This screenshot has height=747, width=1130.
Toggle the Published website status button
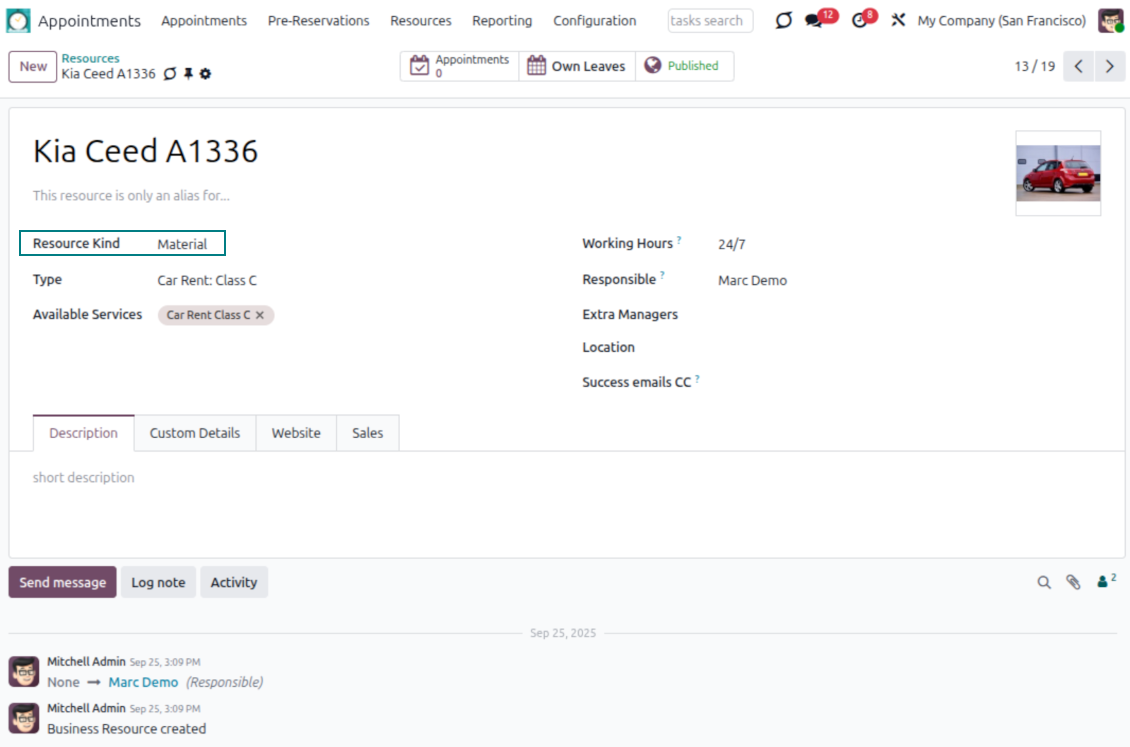(684, 66)
